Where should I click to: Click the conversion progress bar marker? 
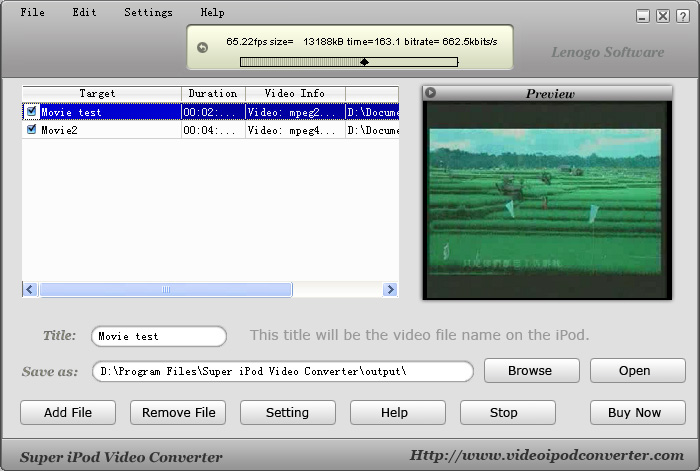(364, 62)
